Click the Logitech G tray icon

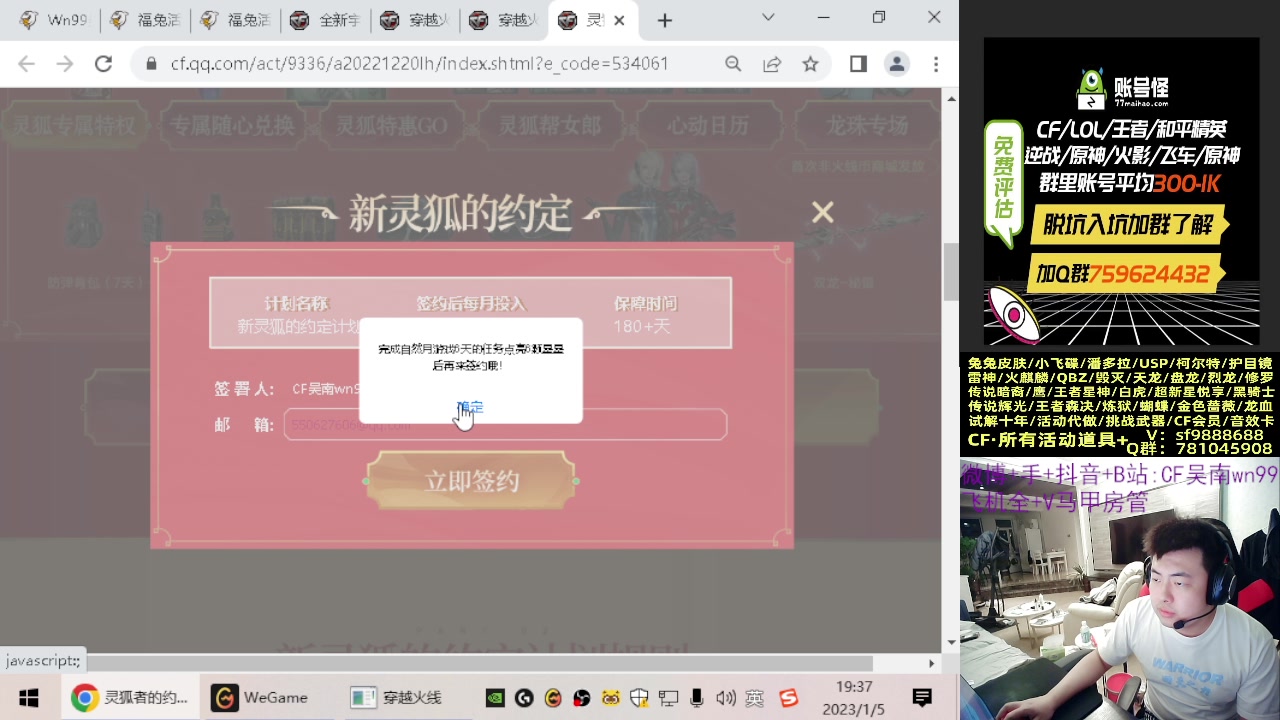point(523,698)
